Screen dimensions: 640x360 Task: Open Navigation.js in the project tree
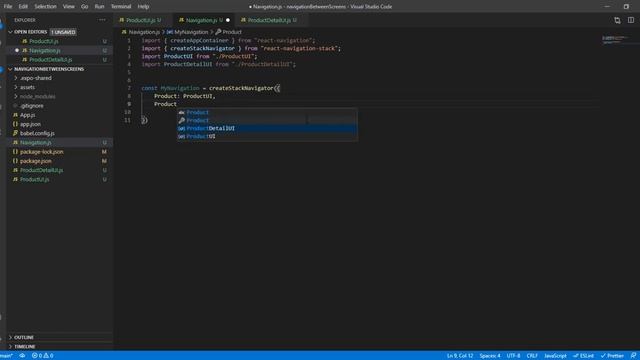point(36,142)
